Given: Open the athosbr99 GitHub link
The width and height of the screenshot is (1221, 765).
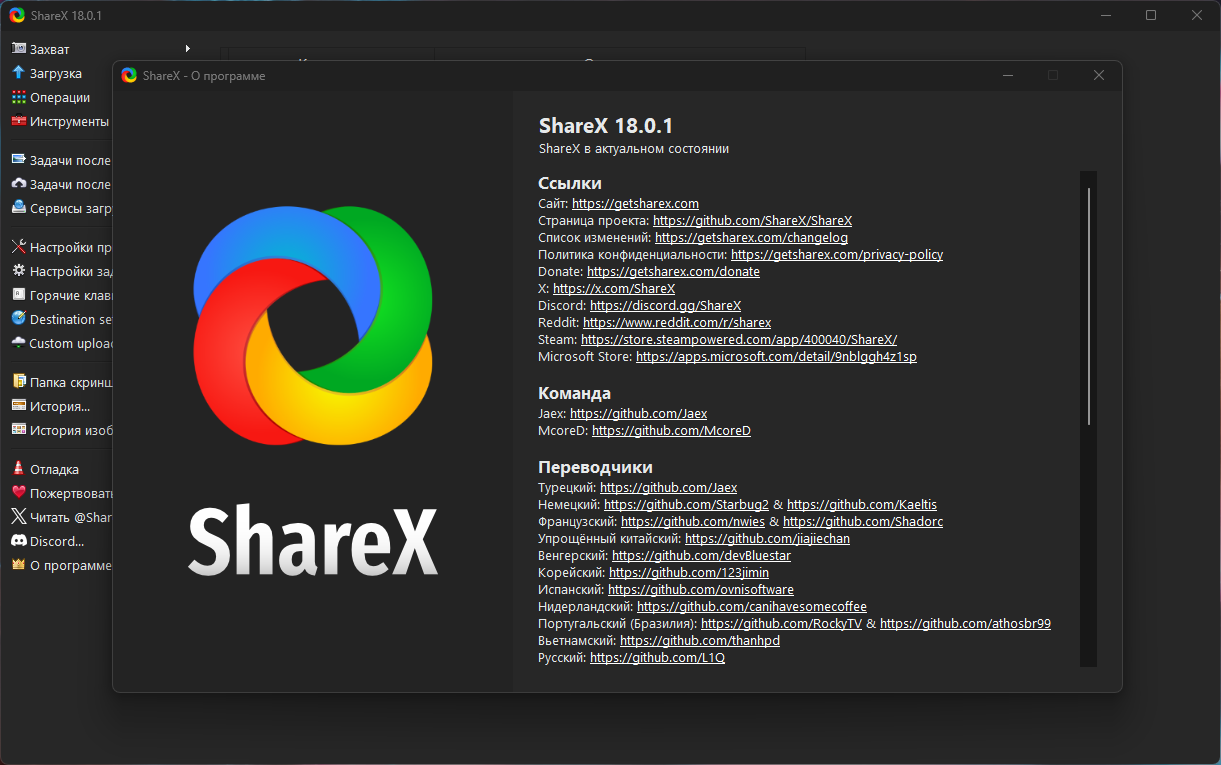Looking at the screenshot, I should tap(965, 623).
